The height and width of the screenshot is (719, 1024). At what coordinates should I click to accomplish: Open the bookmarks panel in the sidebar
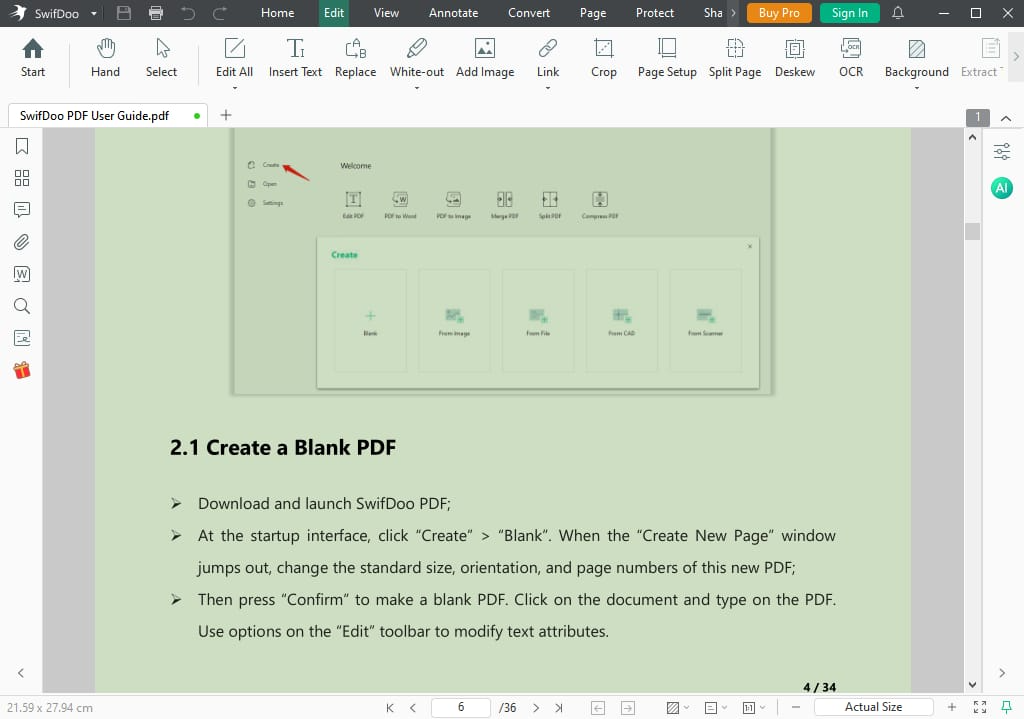pos(22,146)
